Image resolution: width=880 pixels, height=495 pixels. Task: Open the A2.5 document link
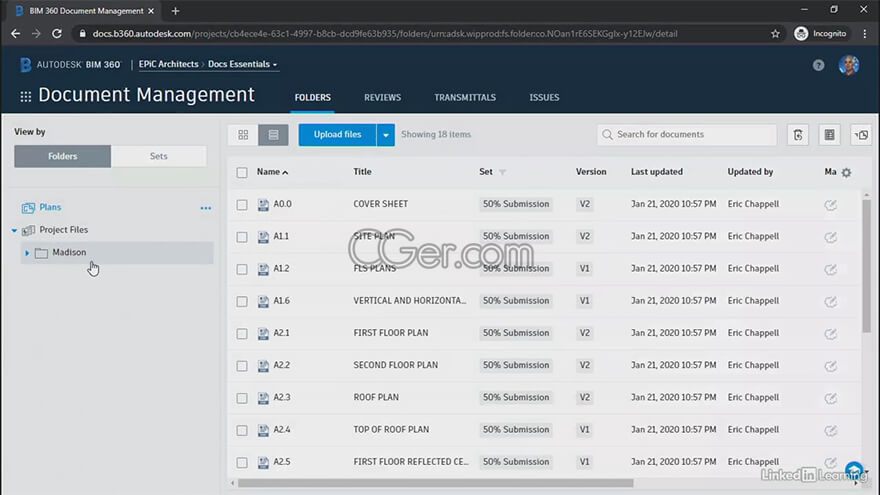(x=282, y=461)
